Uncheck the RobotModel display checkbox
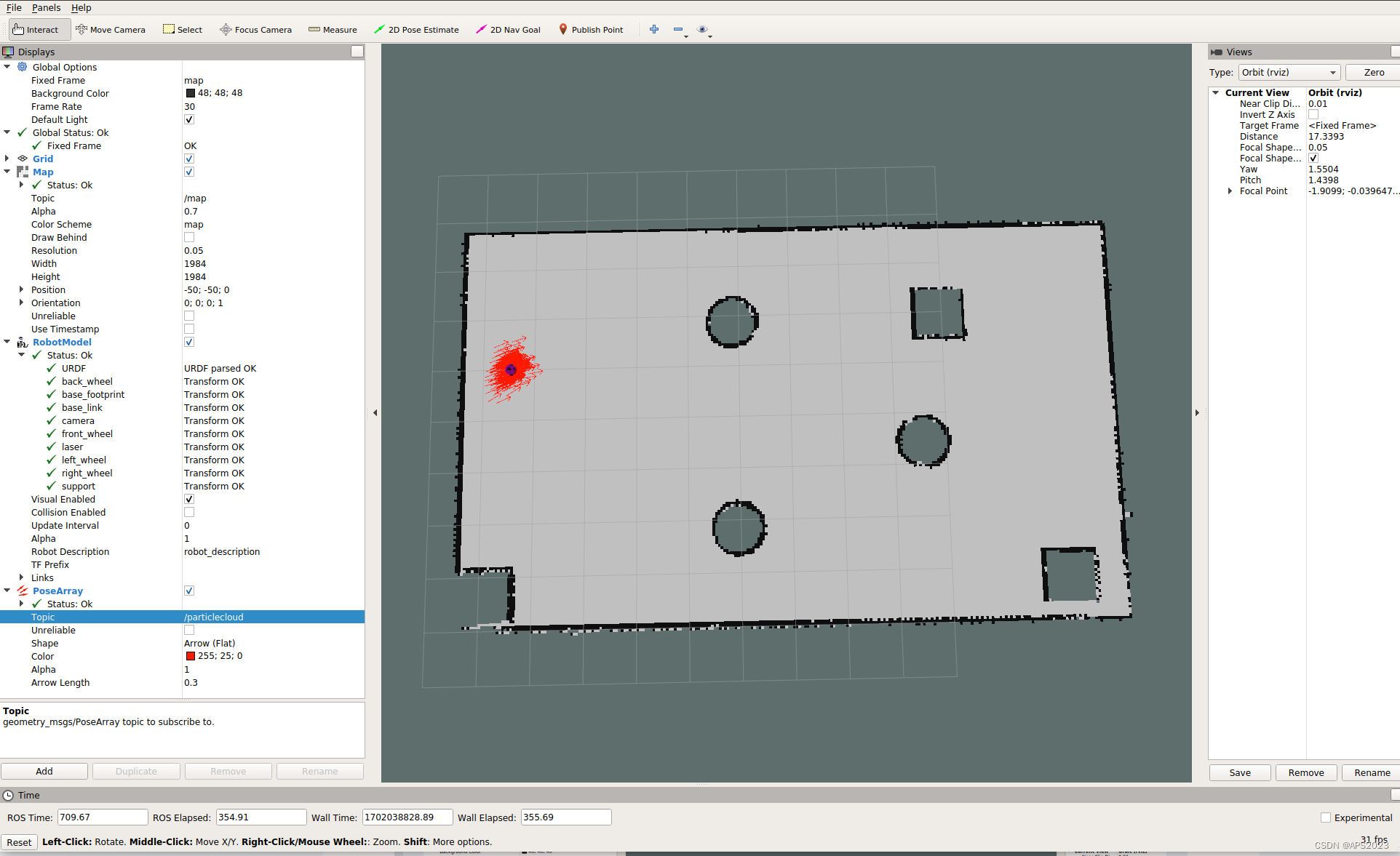The width and height of the screenshot is (1400, 856). click(x=189, y=342)
